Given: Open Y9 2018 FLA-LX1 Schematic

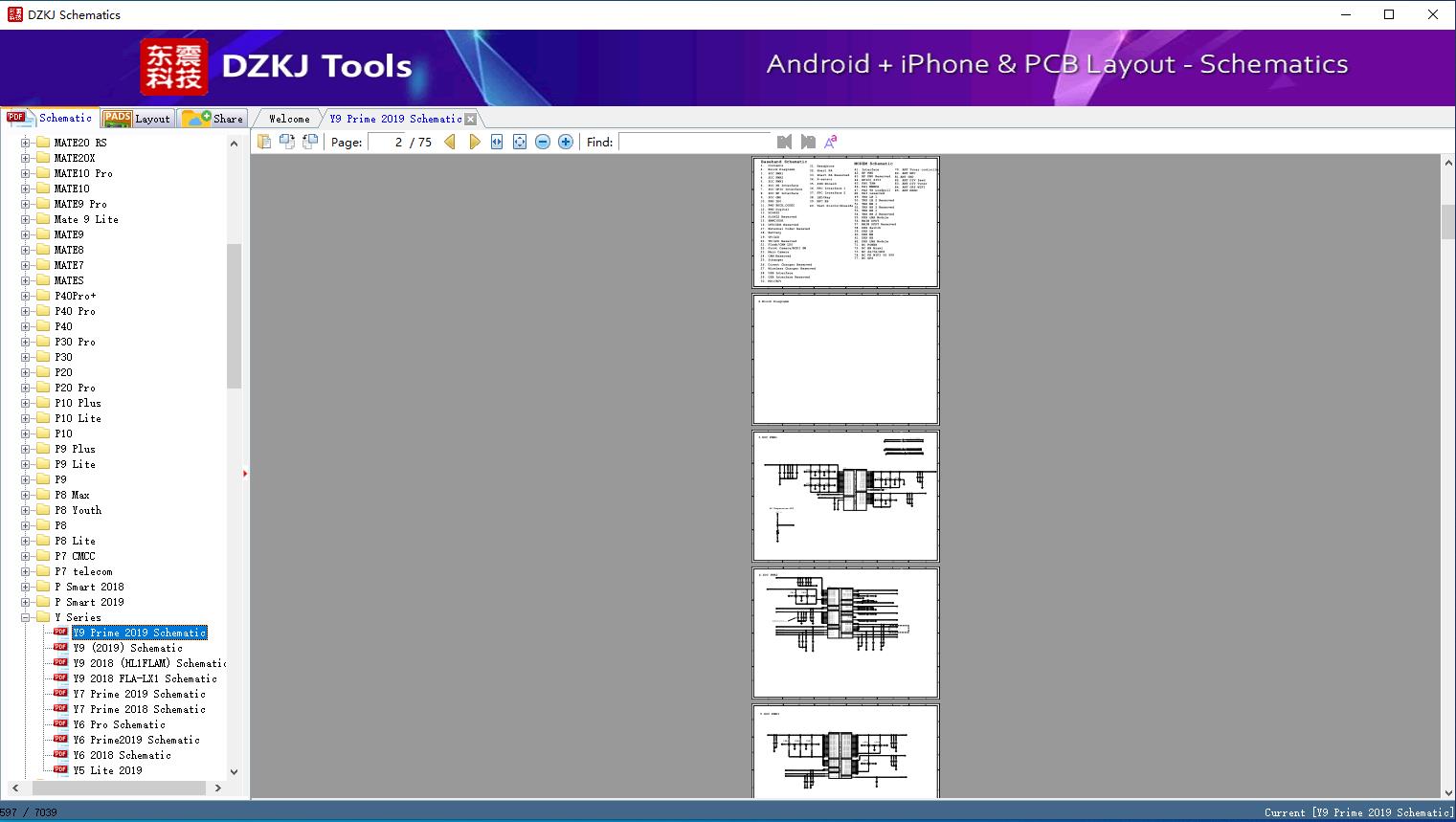Looking at the screenshot, I should coord(145,678).
